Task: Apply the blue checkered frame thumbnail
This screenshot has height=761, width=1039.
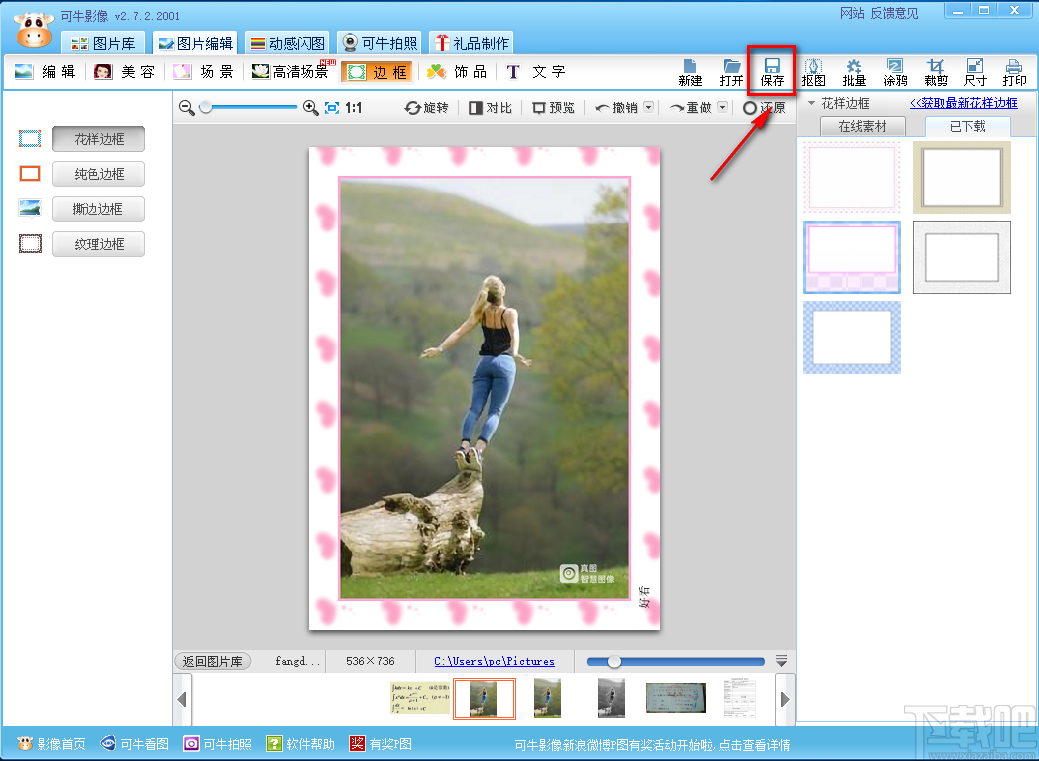Action: 852,337
